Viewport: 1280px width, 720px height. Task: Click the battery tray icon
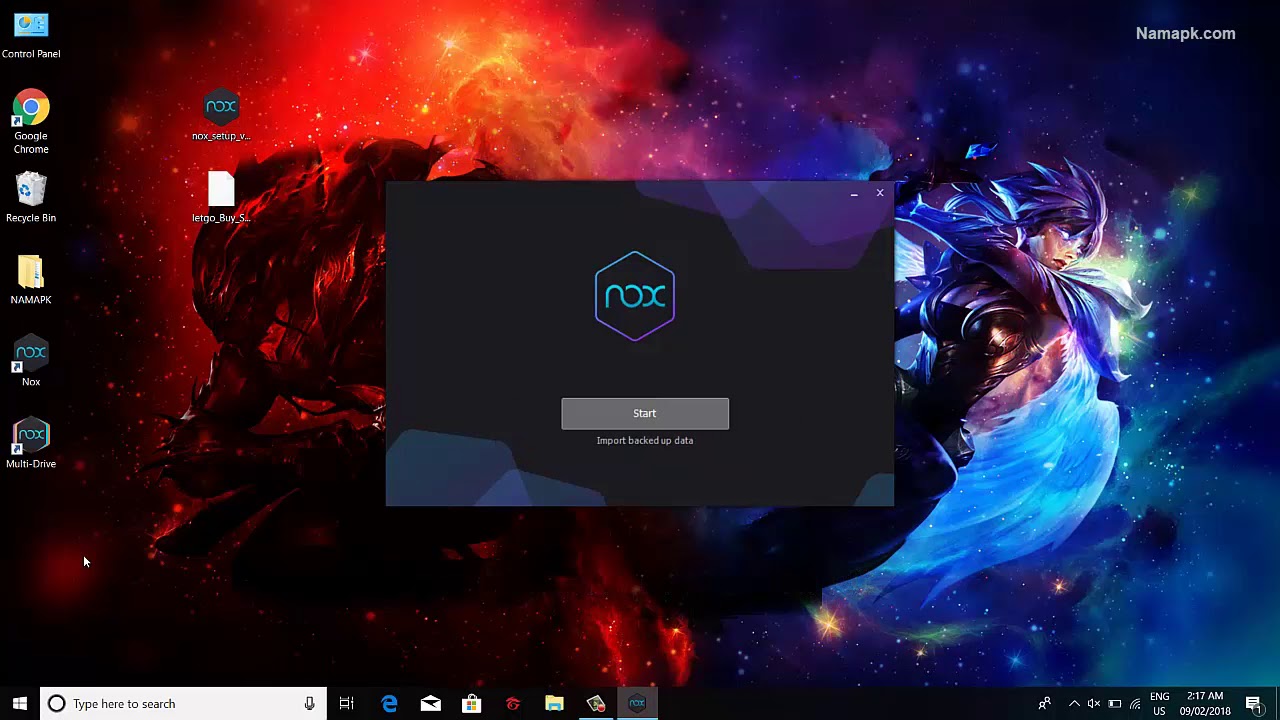tap(1115, 704)
